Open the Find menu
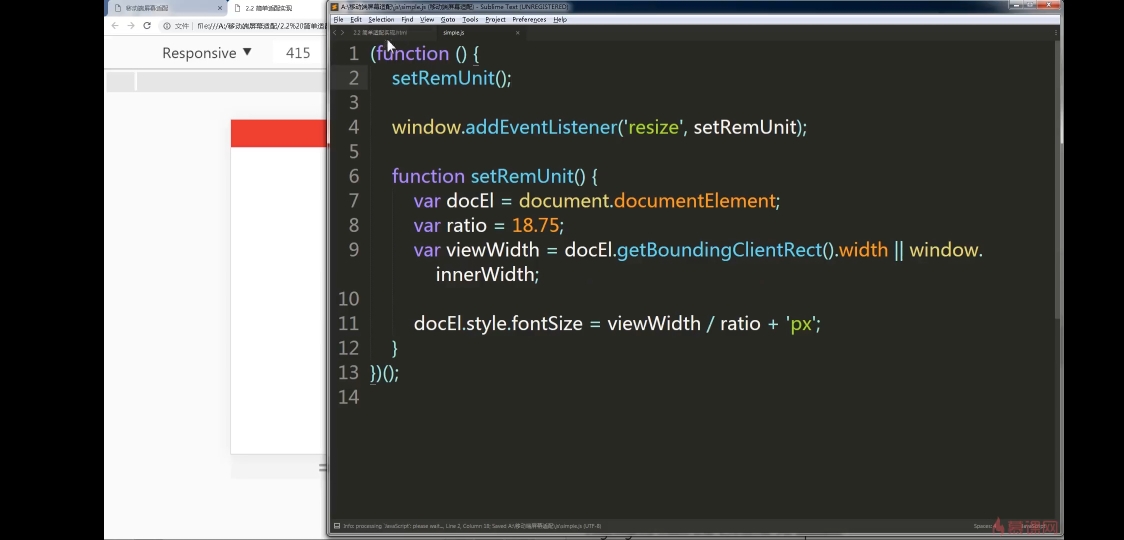This screenshot has width=1124, height=540. 407,19
